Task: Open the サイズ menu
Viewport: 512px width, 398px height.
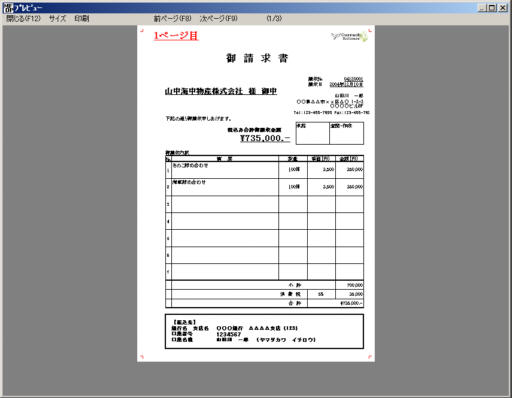Action: coord(57,18)
